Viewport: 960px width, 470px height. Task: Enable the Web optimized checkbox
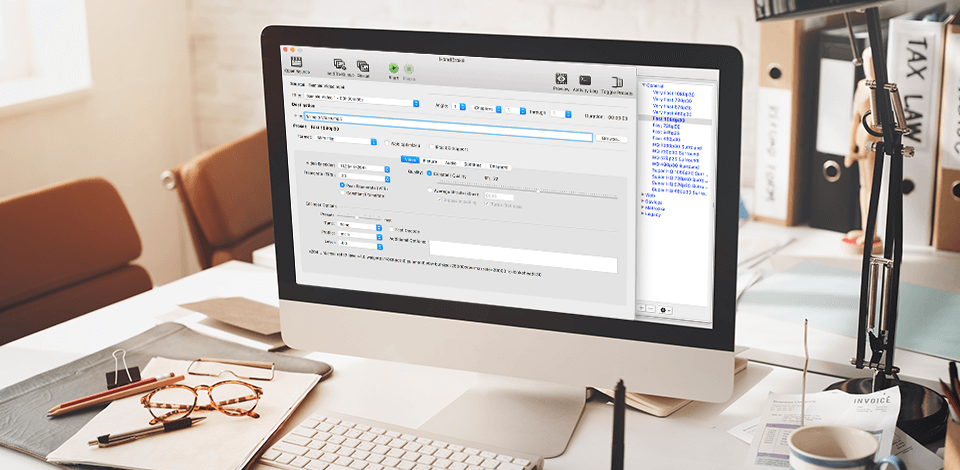387,144
